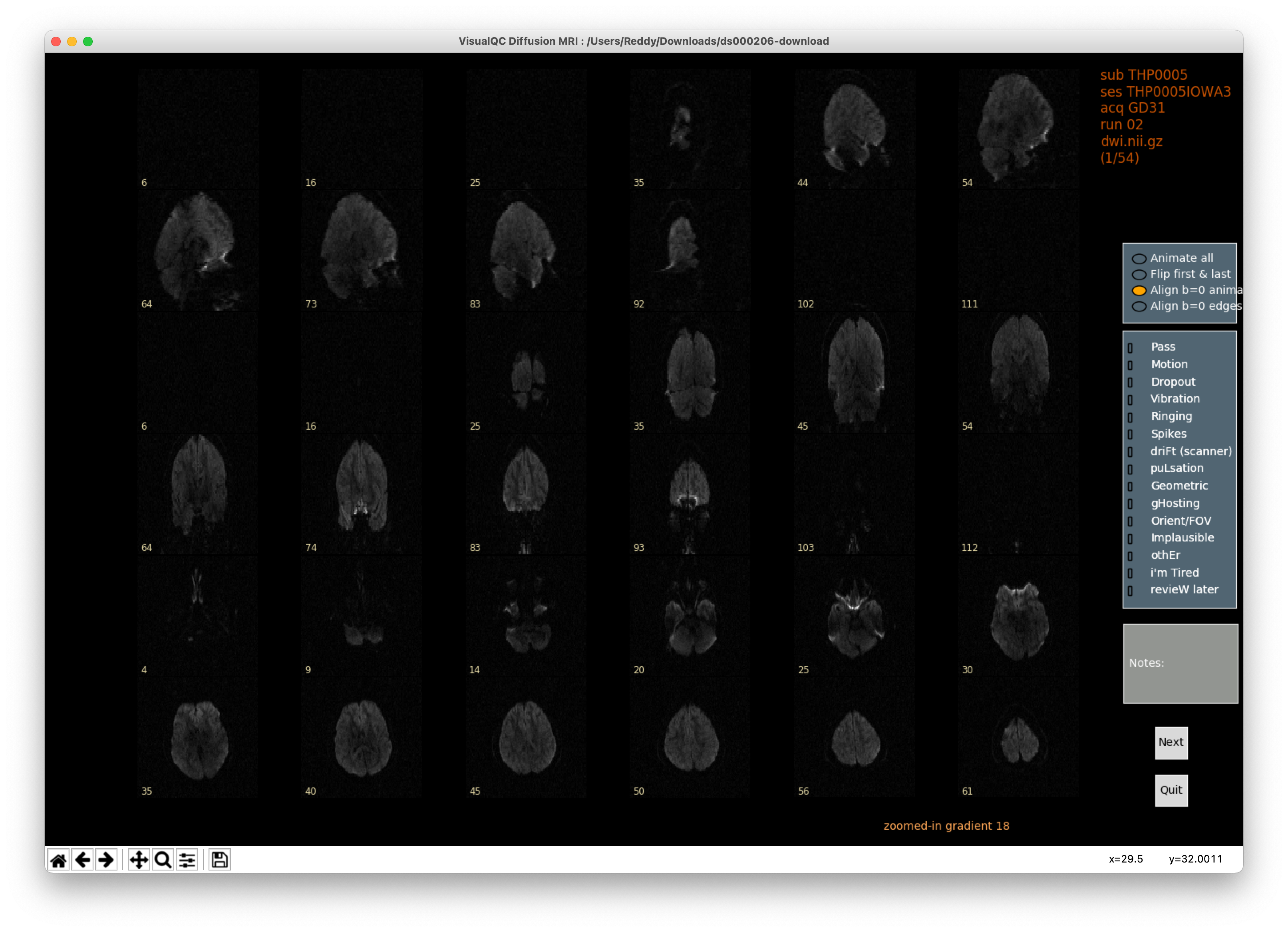Check the gHosting rating box
This screenshot has height=932, width=1288.
coord(1130,504)
